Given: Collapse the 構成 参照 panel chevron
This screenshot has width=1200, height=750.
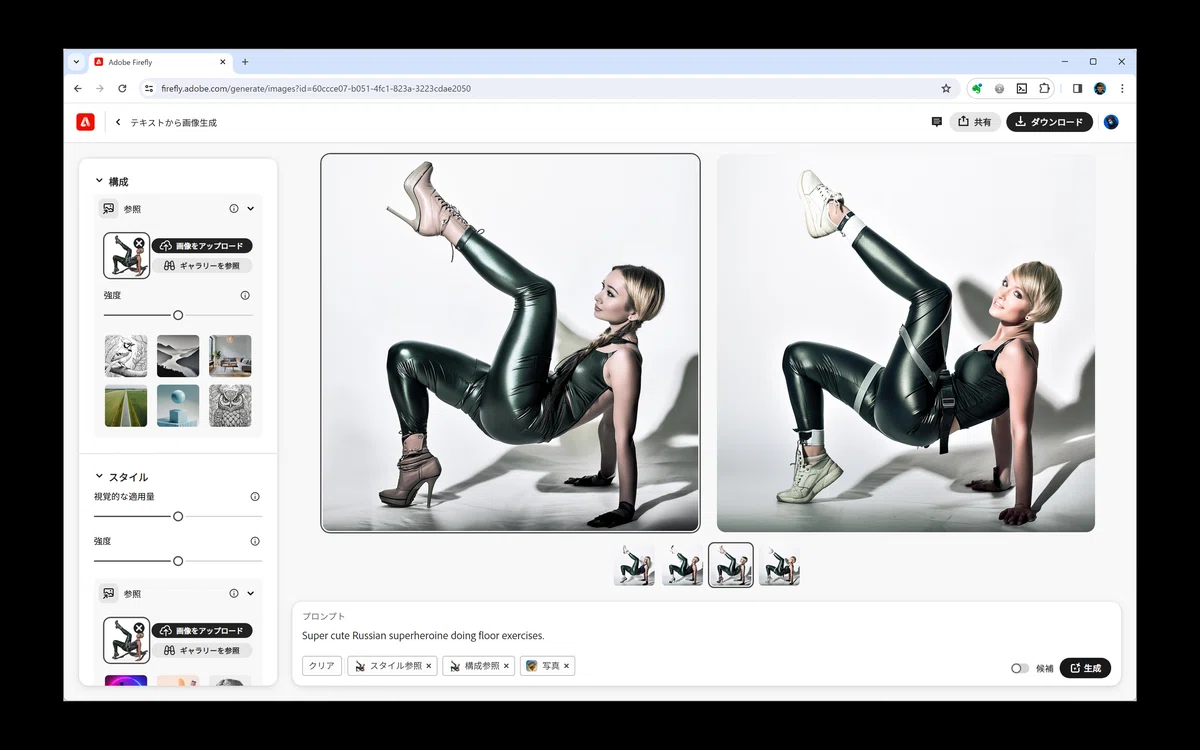Looking at the screenshot, I should (250, 209).
